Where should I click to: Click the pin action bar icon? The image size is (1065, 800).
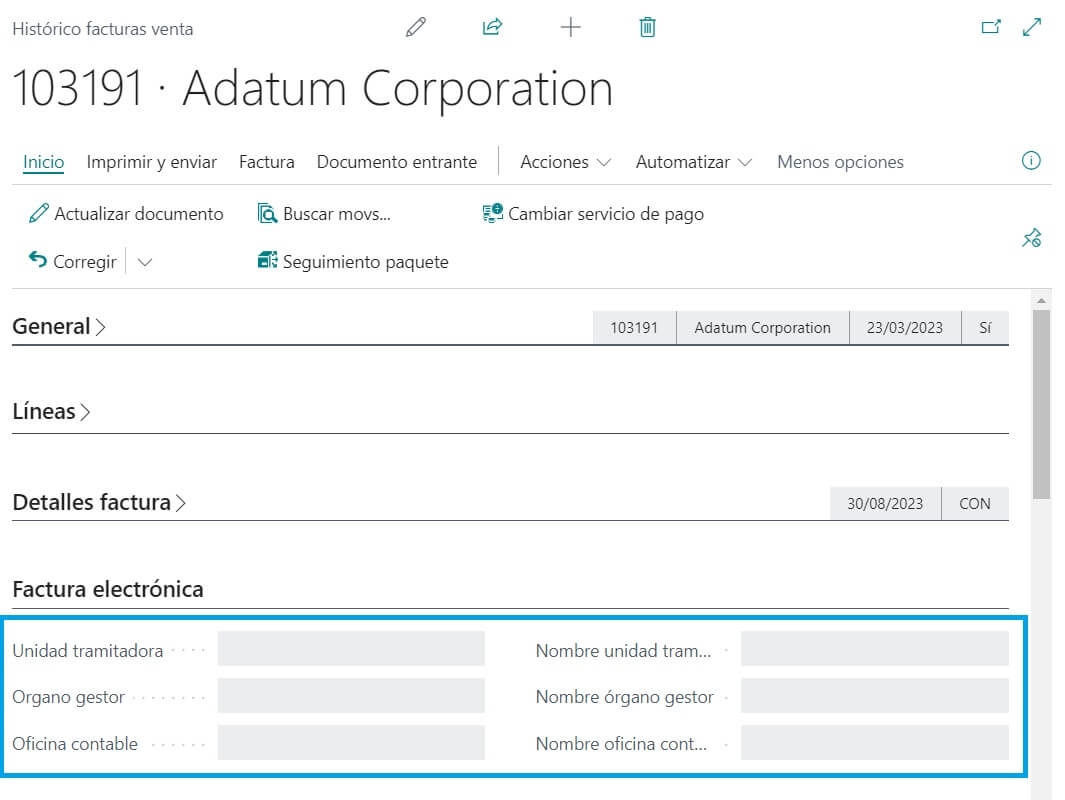pos(1031,238)
